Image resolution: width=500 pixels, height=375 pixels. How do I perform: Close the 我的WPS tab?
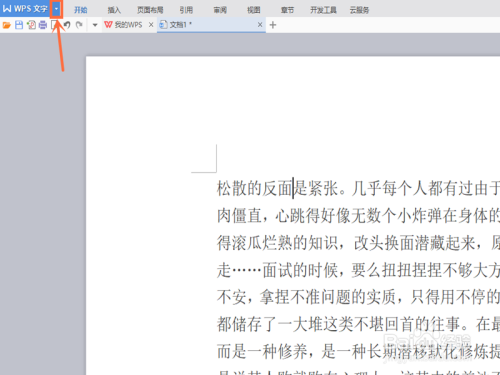click(151, 25)
